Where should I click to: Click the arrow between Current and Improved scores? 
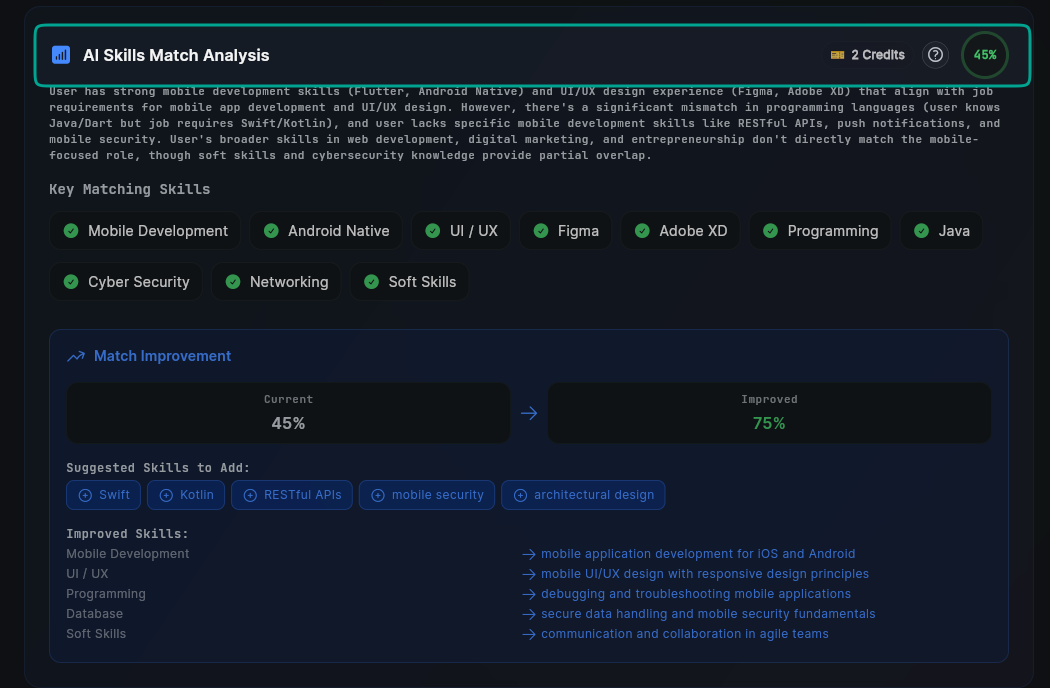(529, 412)
